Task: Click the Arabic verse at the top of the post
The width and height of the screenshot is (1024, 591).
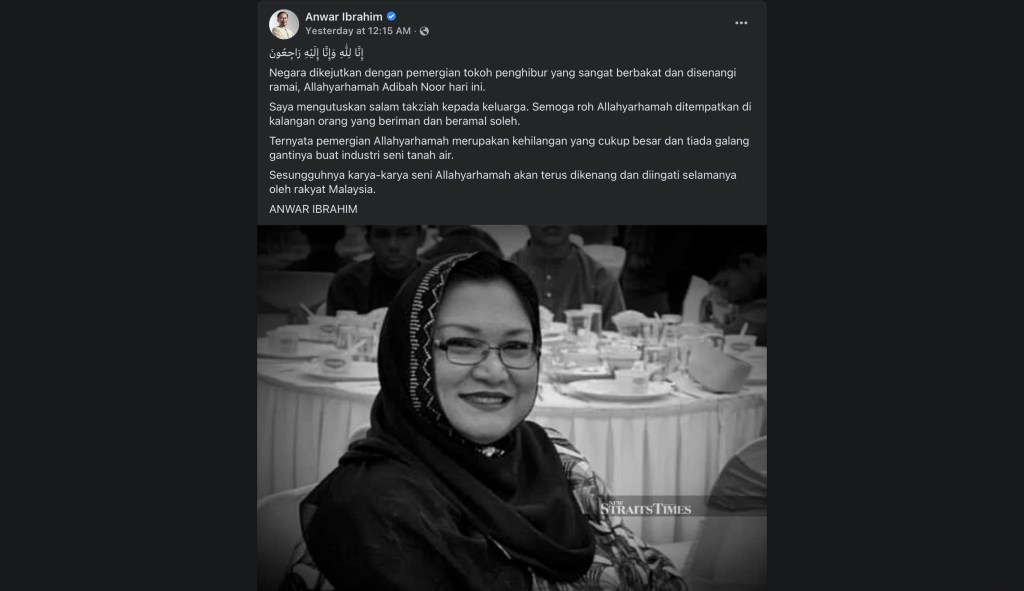Action: click(x=316, y=52)
